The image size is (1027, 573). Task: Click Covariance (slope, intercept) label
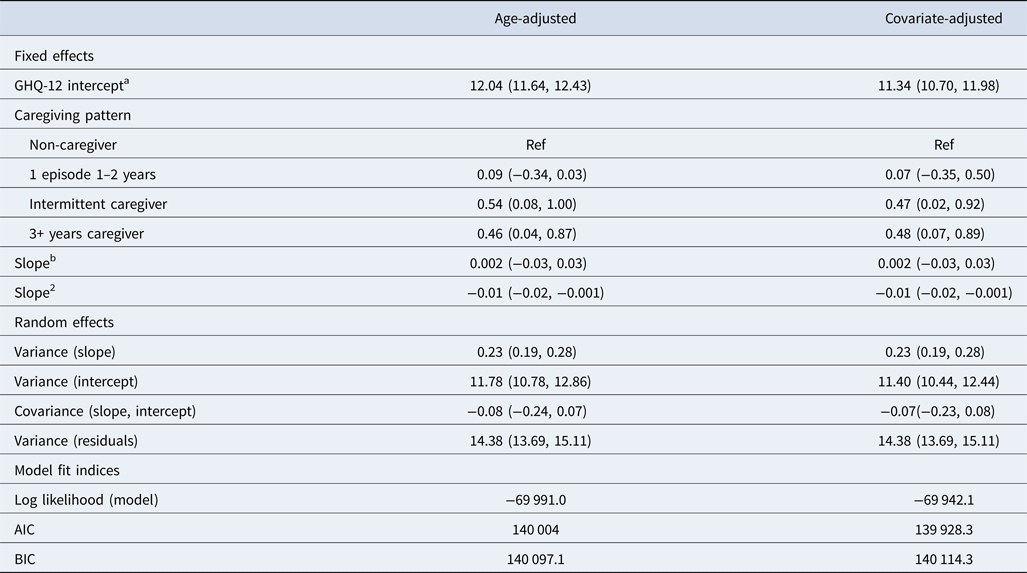point(105,411)
